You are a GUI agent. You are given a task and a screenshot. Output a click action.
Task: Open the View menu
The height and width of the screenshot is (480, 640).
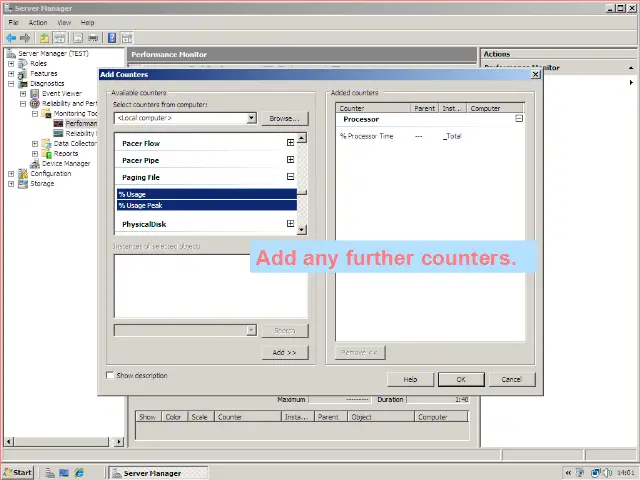tap(64, 23)
